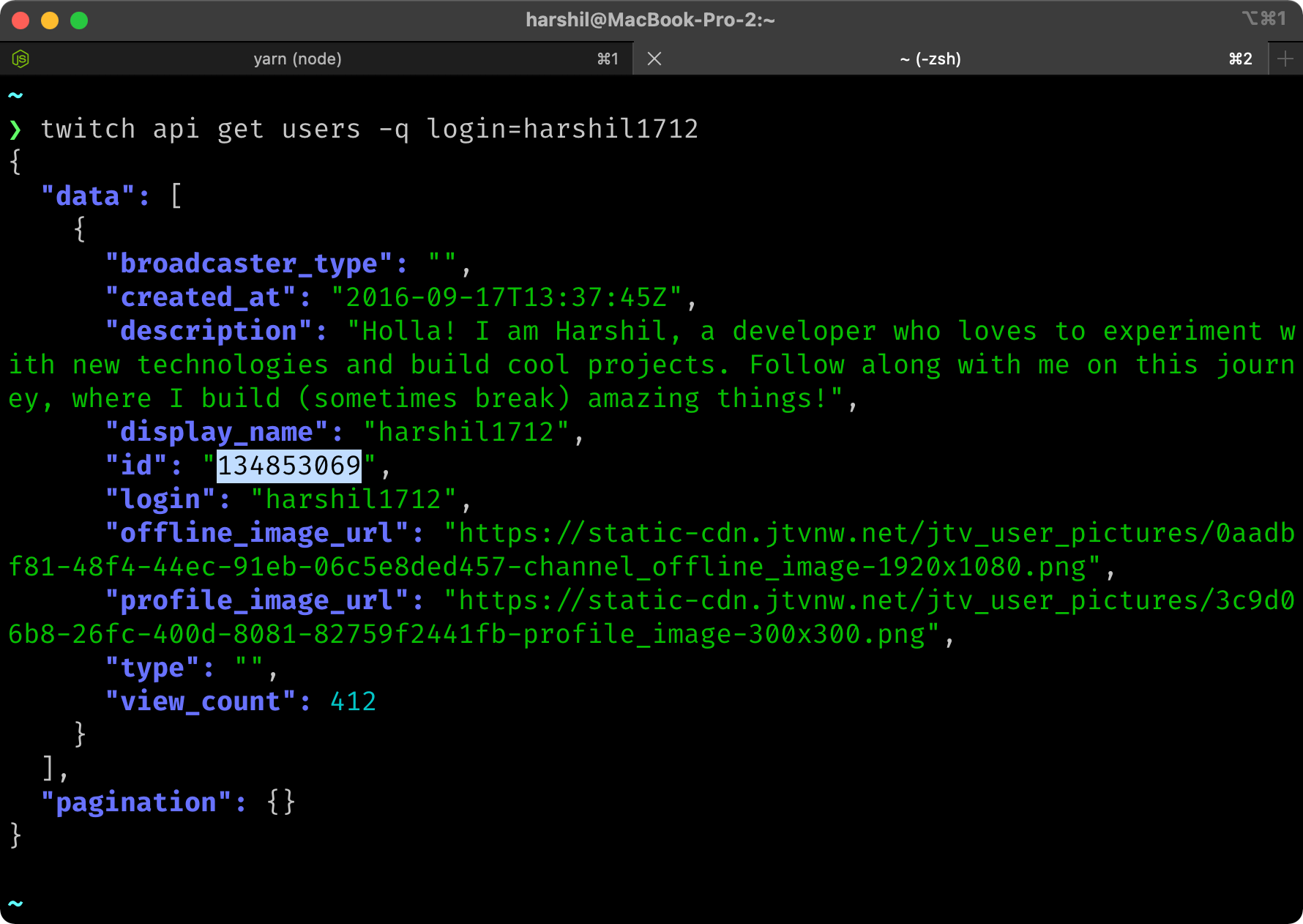The width and height of the screenshot is (1303, 924).
Task: Click the "profile_image_url" key
Action: click(x=257, y=600)
